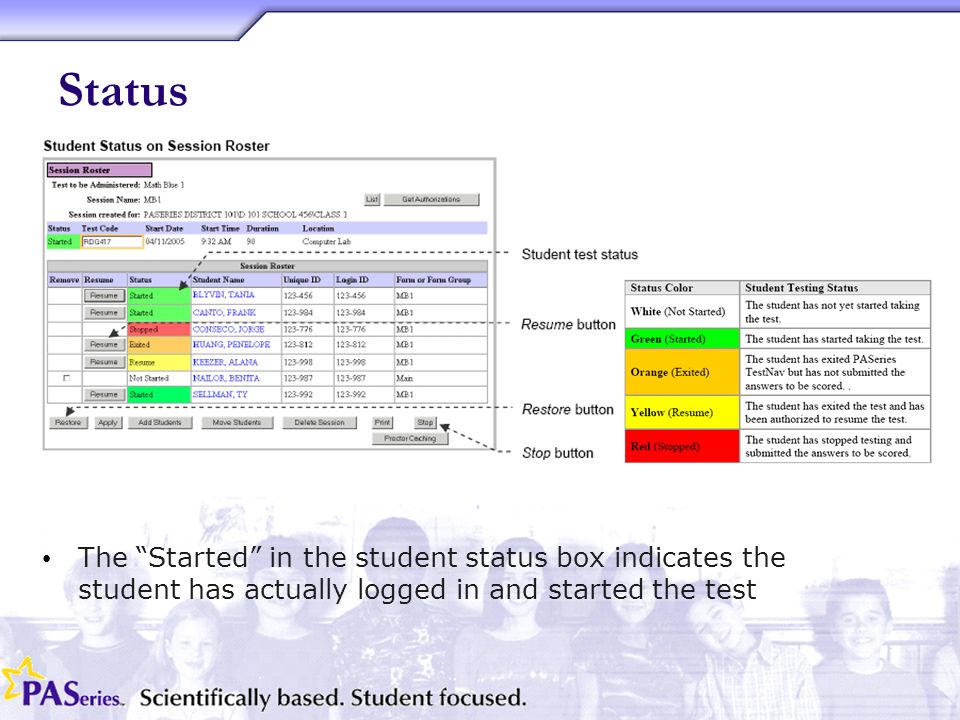Click Start Date value 04/11/2005
This screenshot has width=960, height=720.
pos(165,242)
